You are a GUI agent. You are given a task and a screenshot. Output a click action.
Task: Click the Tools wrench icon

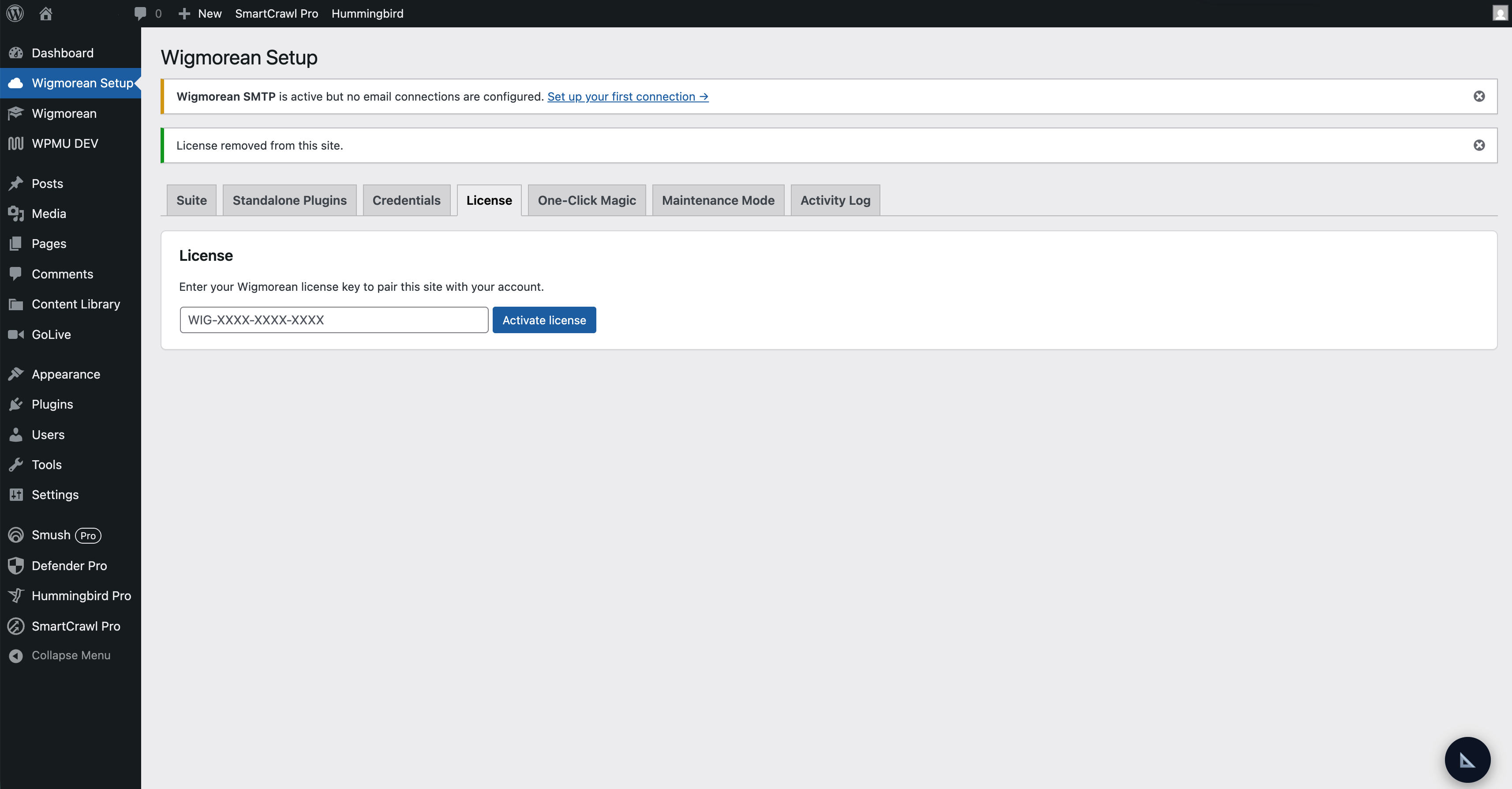click(x=16, y=464)
